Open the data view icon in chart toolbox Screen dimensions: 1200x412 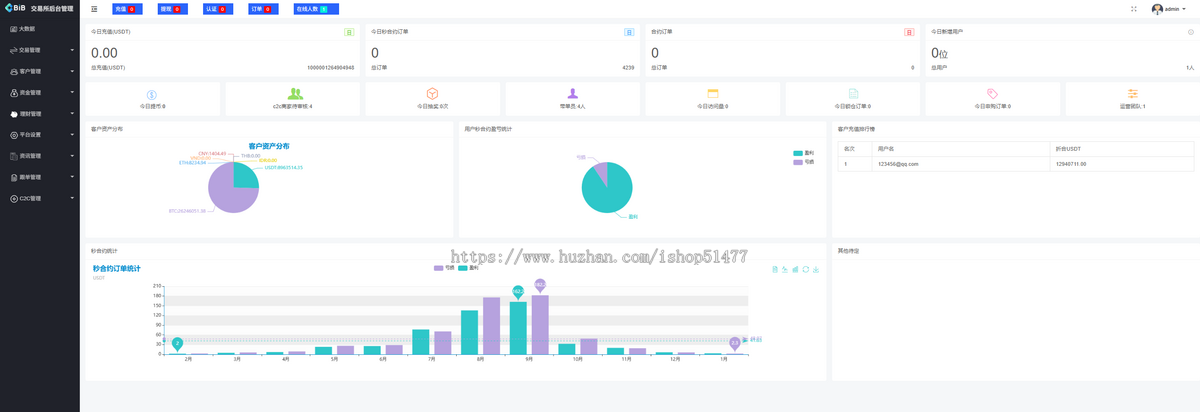click(776, 269)
